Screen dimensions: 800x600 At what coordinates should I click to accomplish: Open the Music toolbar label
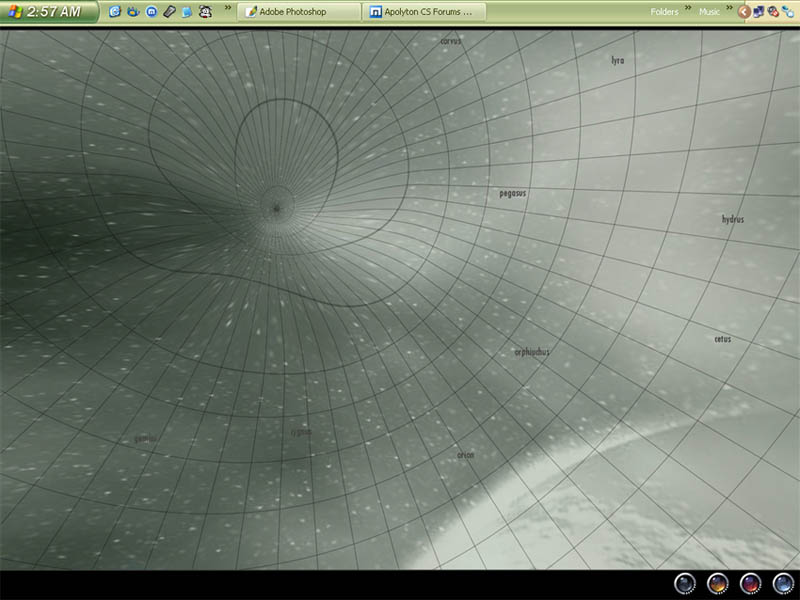pyautogui.click(x=708, y=12)
